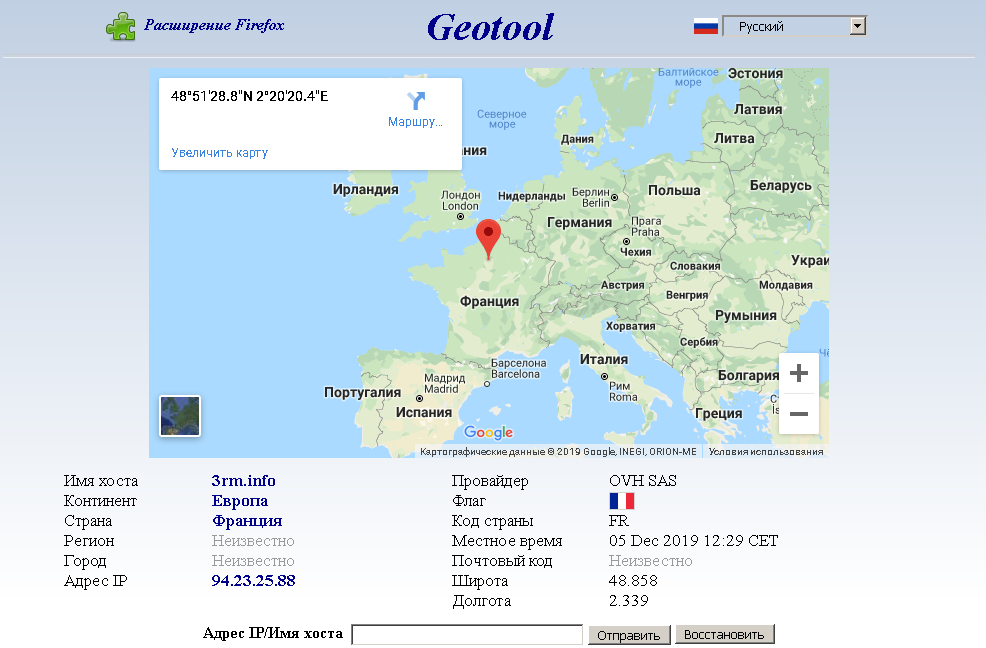Click the Google logo on the map
The width and height of the screenshot is (986, 648).
(x=488, y=433)
